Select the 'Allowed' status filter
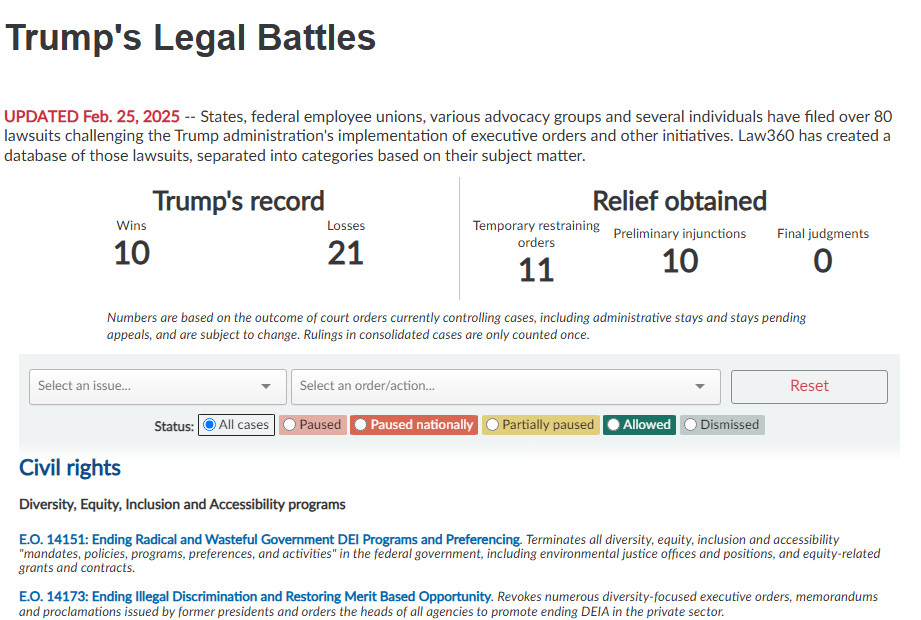921x620 pixels. coord(639,424)
